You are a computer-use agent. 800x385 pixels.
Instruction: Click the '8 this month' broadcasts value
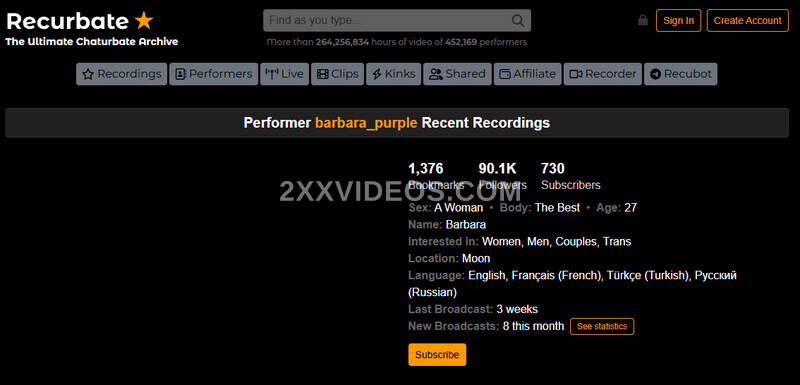[x=533, y=326]
